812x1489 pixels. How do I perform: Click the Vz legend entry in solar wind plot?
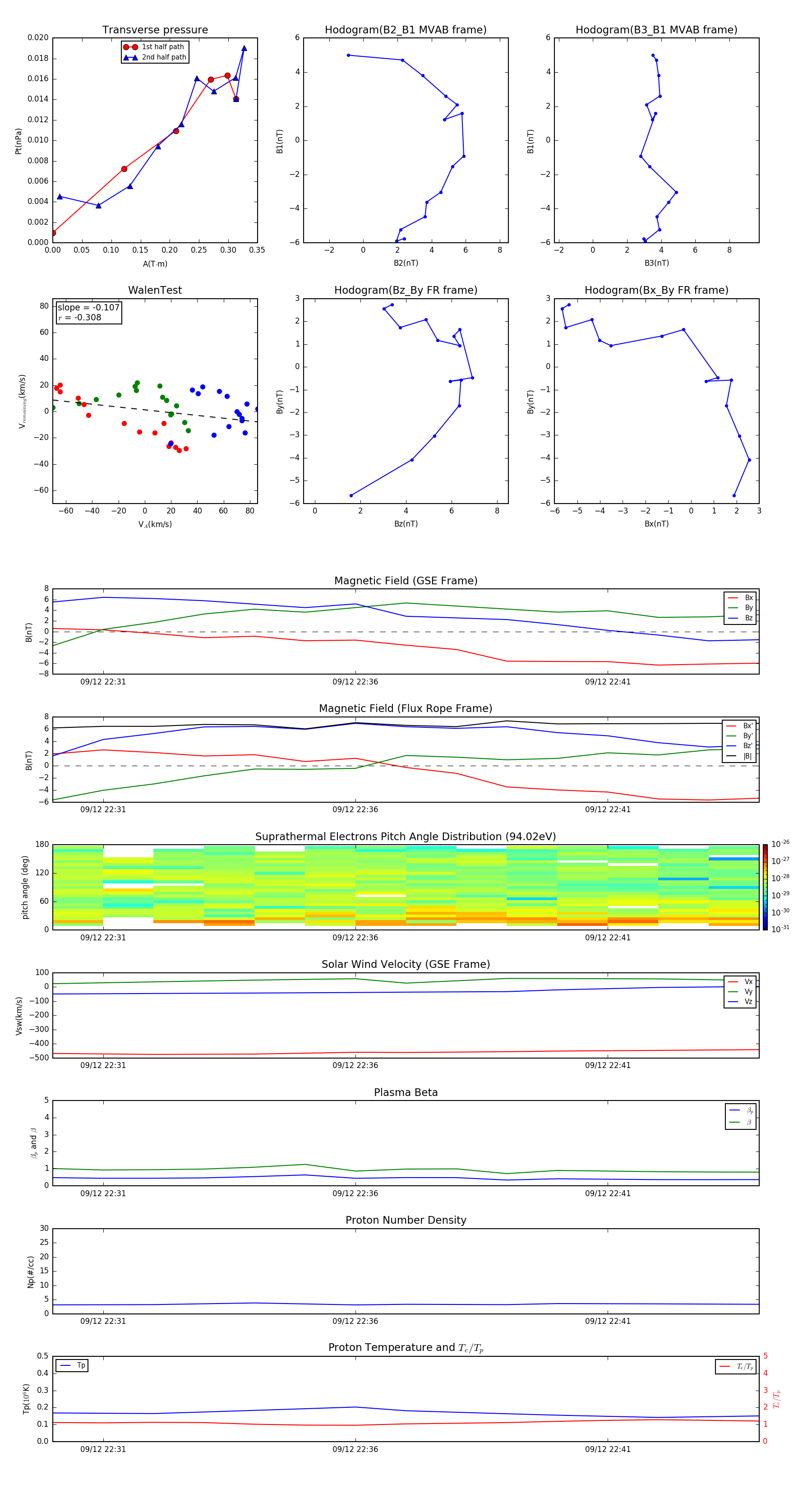[x=740, y=1002]
